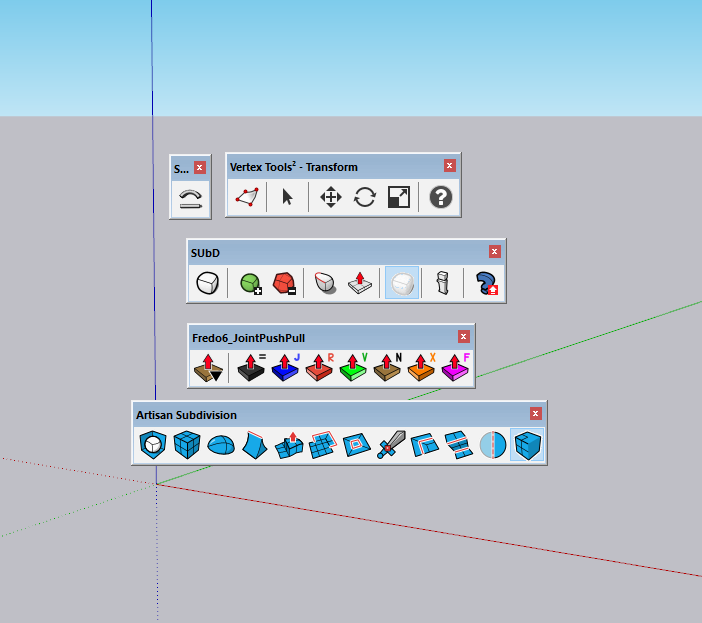Image resolution: width=702 pixels, height=623 pixels.
Task: Select the green V Vector Push Pull tool
Action: pos(354,369)
